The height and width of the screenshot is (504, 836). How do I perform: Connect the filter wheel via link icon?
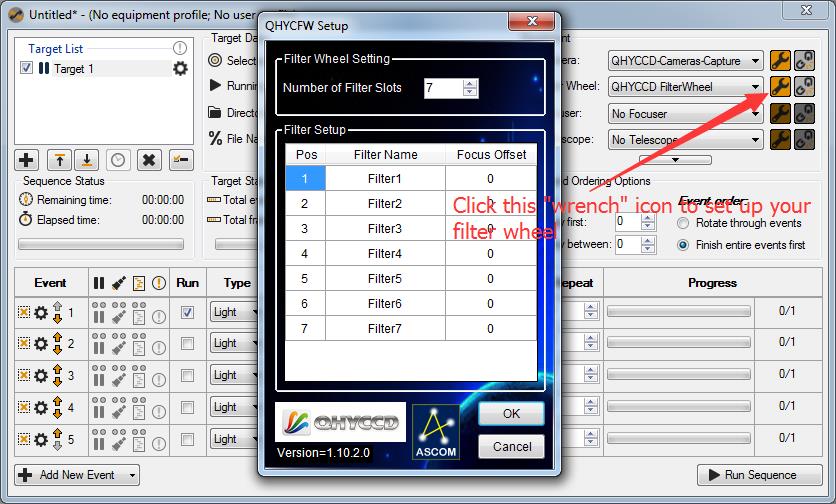[x=804, y=86]
